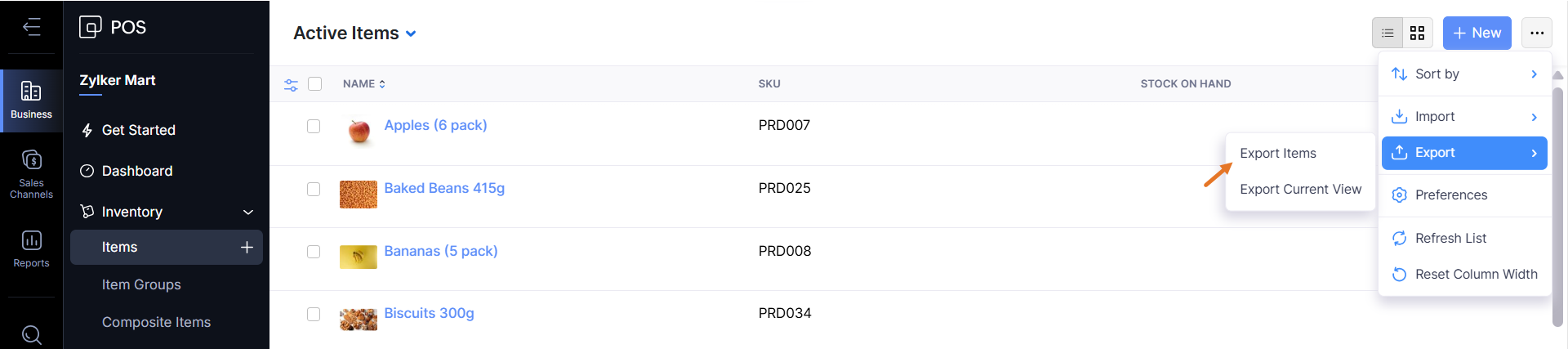Viewport: 1568px width, 349px height.
Task: Switch to grid view icon
Action: click(x=1417, y=34)
